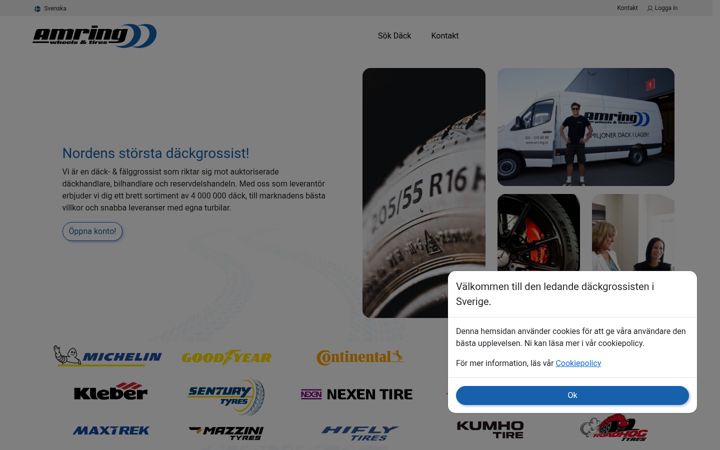
Task: Click the globe flag icon beside Svenska
Action: point(38,8)
